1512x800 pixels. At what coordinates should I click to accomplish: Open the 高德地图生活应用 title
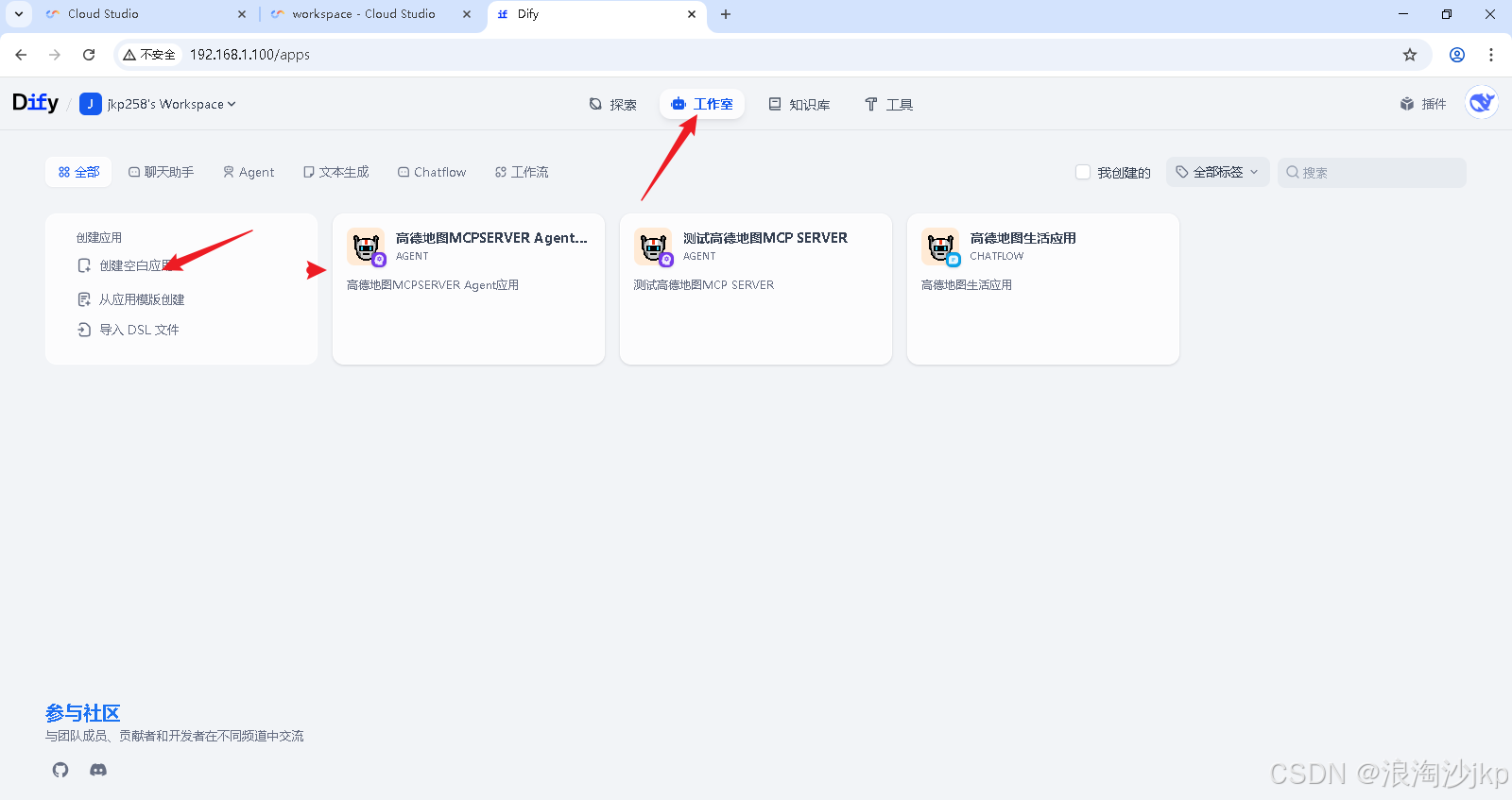[1023, 238]
